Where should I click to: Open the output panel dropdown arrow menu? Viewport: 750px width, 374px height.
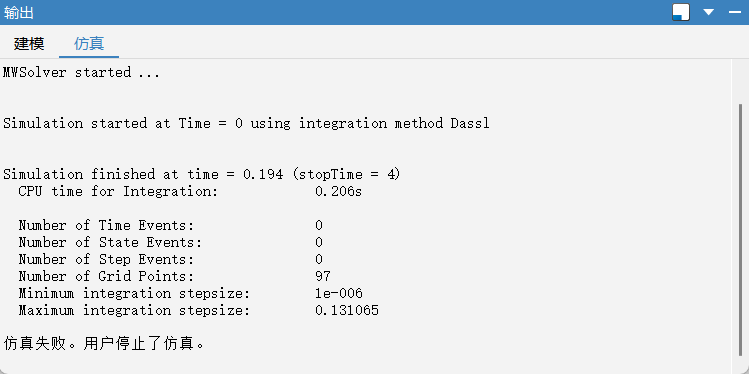tap(708, 12)
